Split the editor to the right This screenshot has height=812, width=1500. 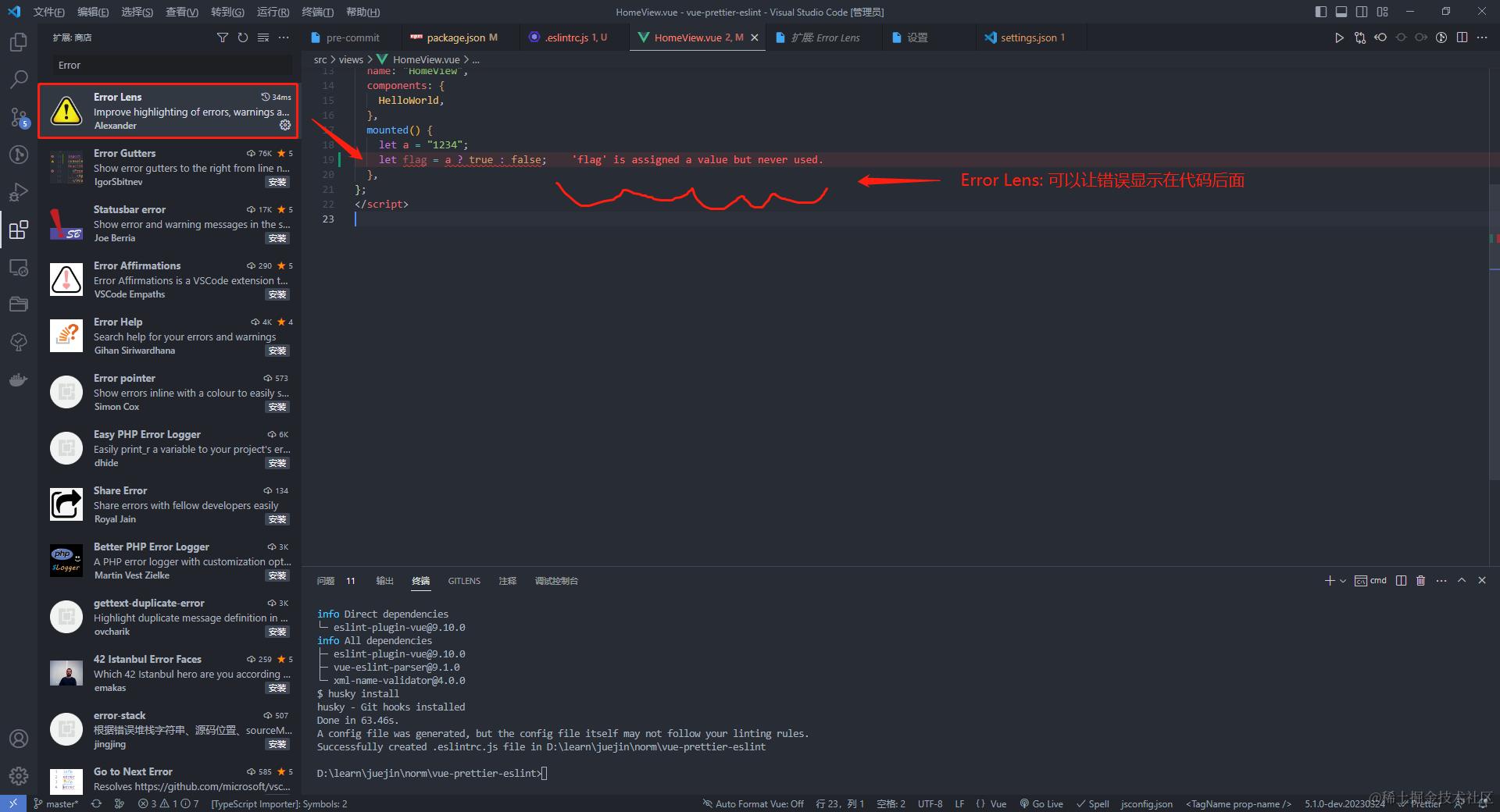tap(1462, 37)
